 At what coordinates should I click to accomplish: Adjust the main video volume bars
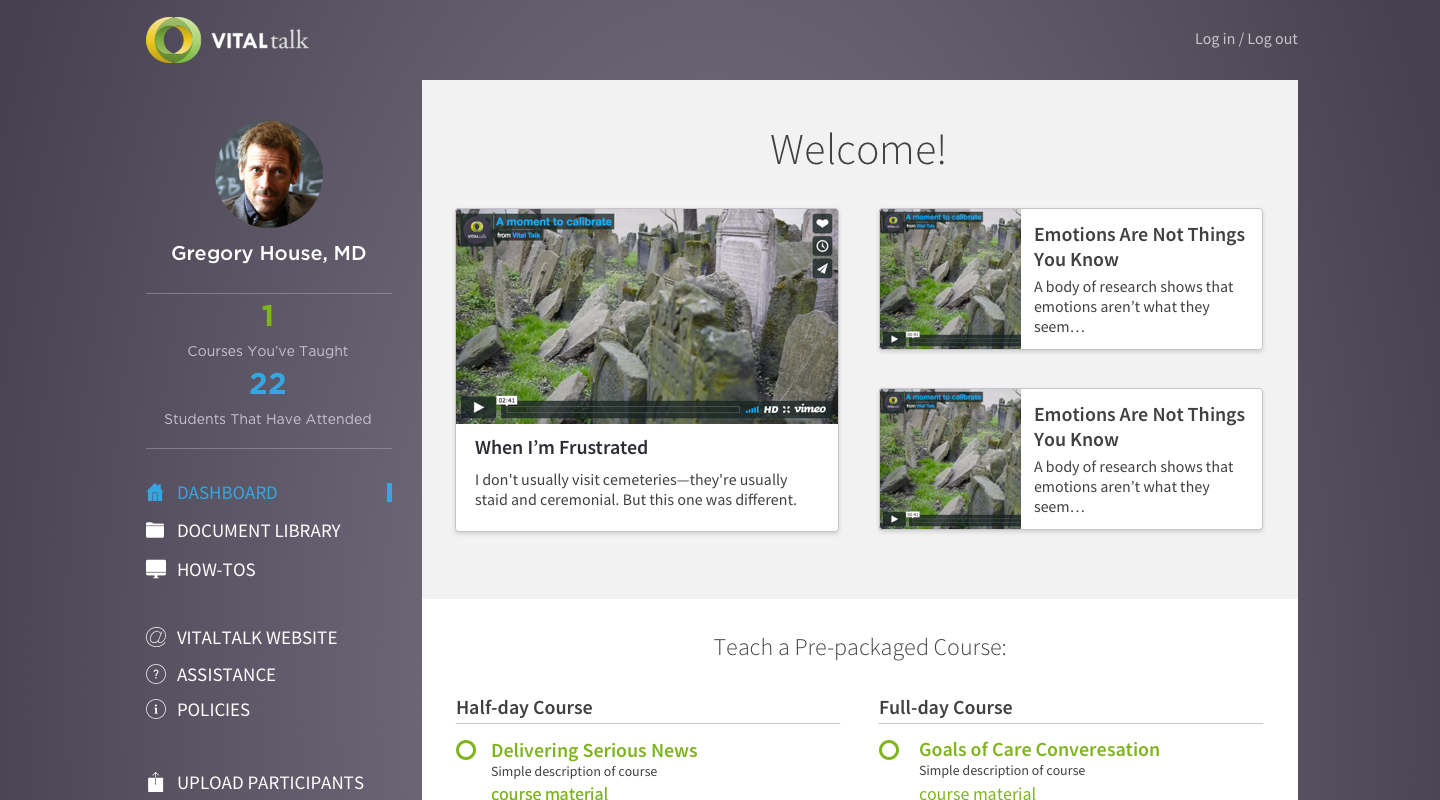752,409
